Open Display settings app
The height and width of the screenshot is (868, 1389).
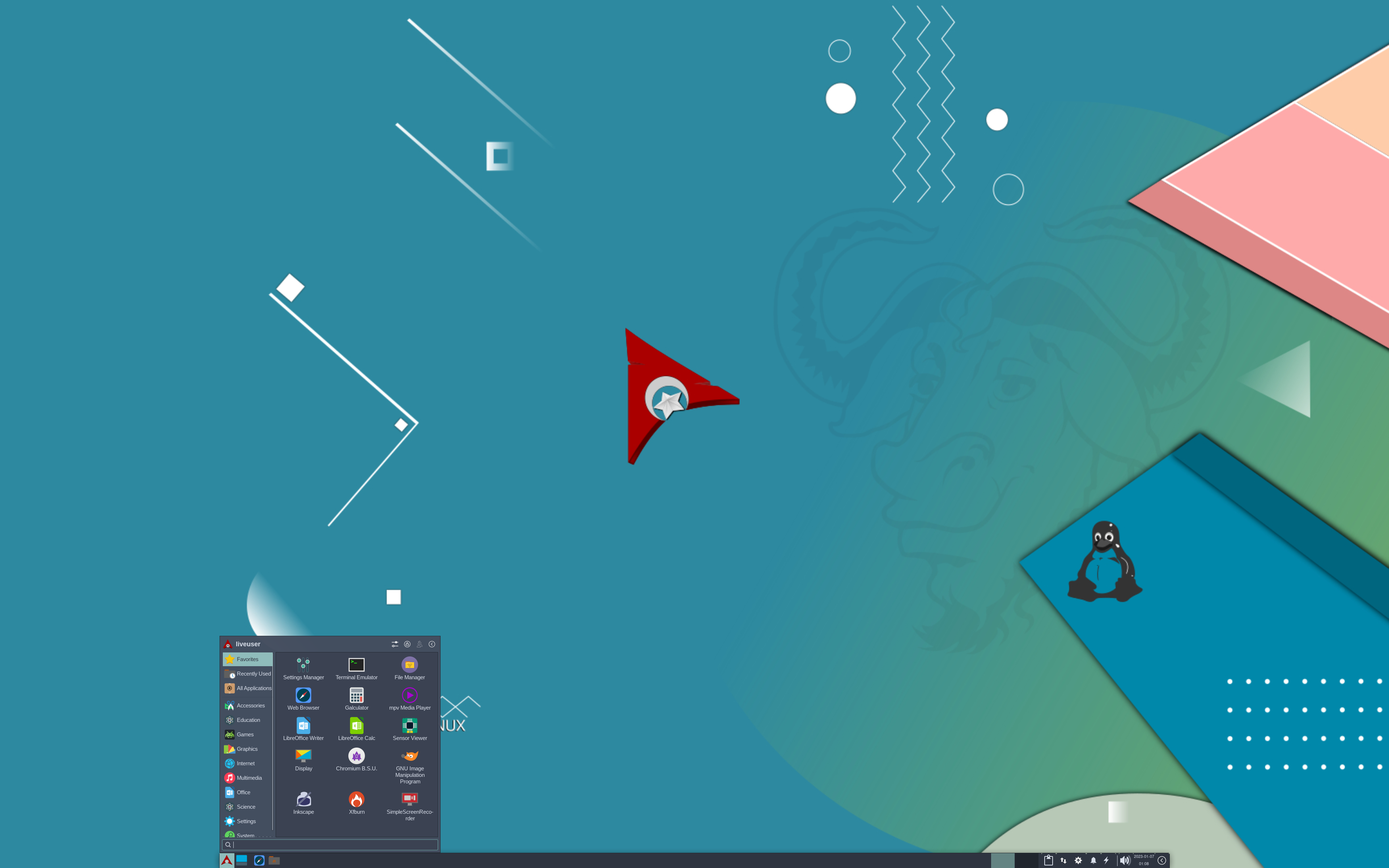point(303,760)
